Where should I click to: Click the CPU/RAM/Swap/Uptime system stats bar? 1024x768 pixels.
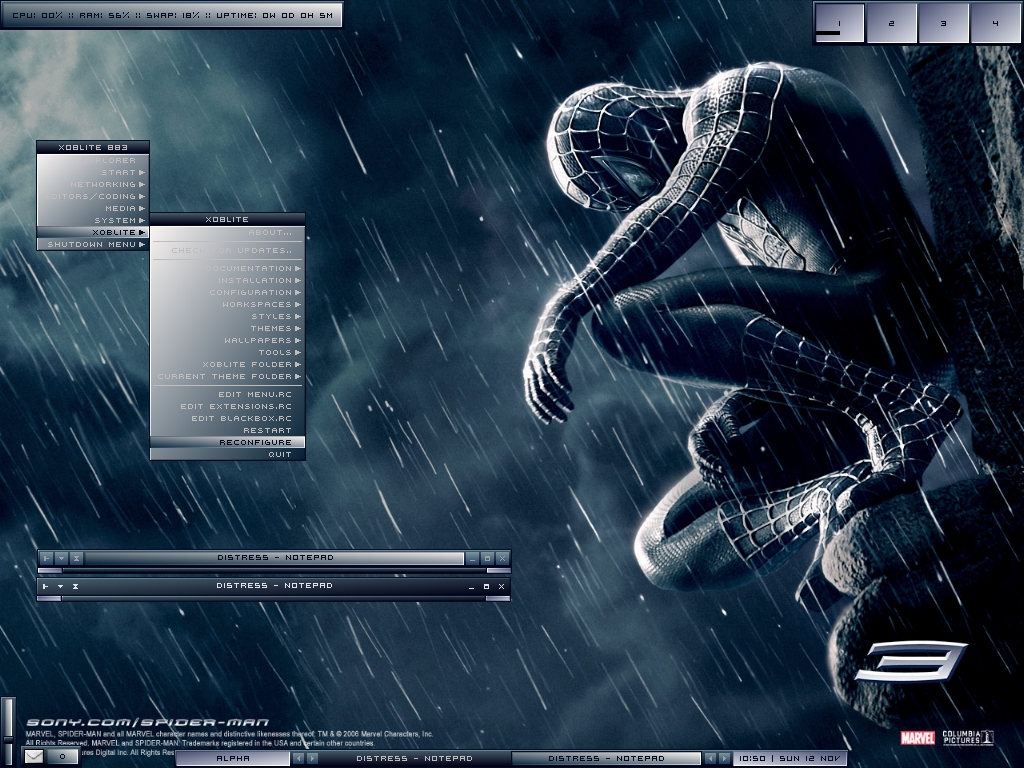point(172,15)
